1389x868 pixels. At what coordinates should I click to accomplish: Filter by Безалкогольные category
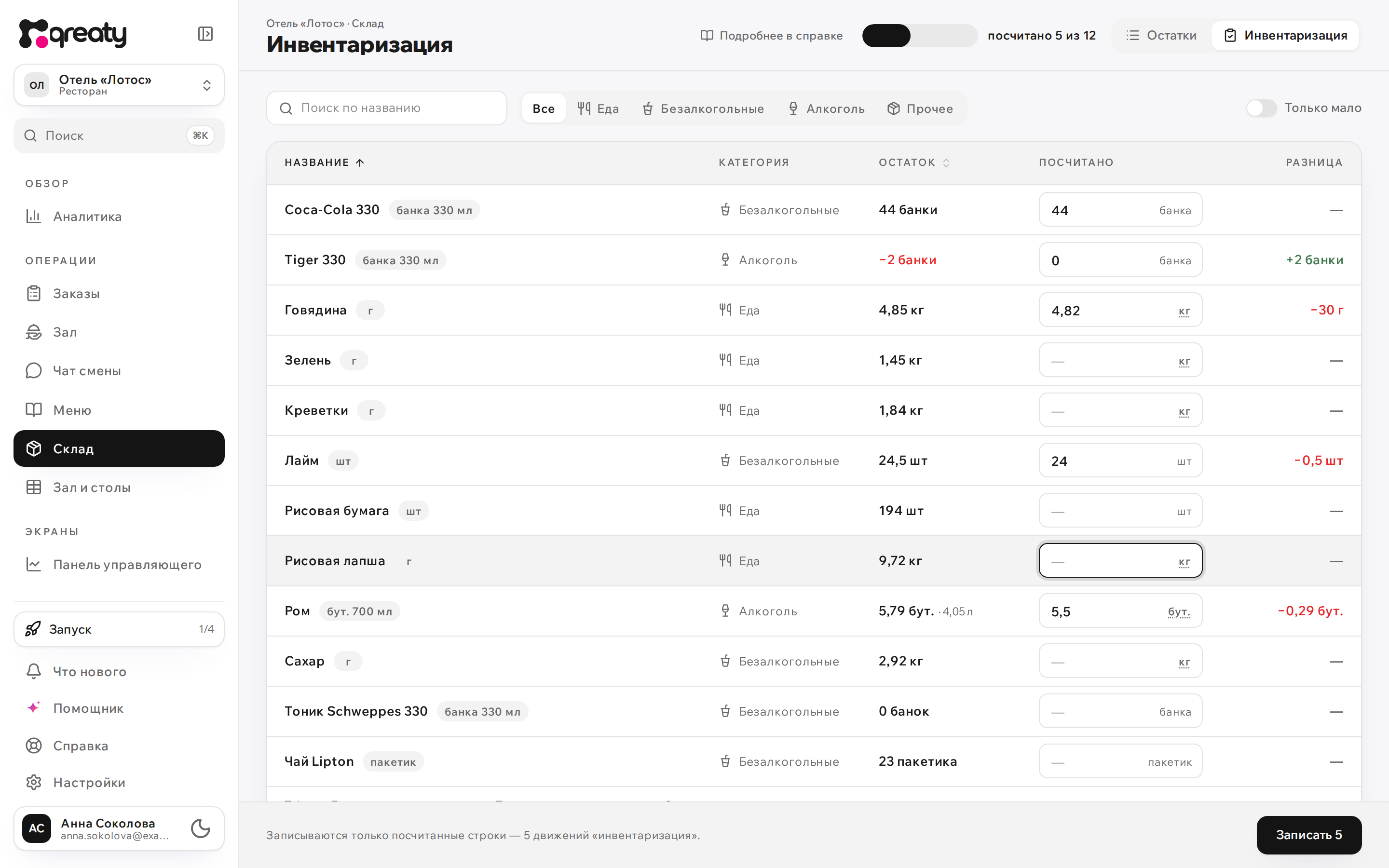point(703,108)
